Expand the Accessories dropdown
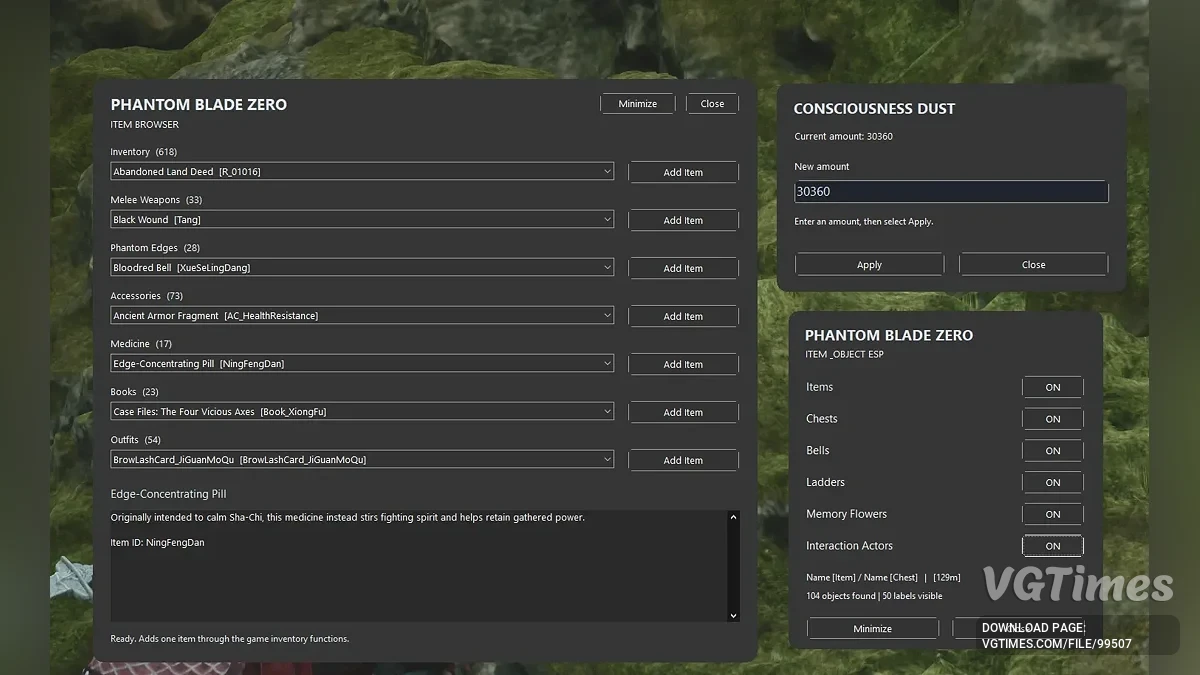This screenshot has height=675, width=1200. pos(362,316)
